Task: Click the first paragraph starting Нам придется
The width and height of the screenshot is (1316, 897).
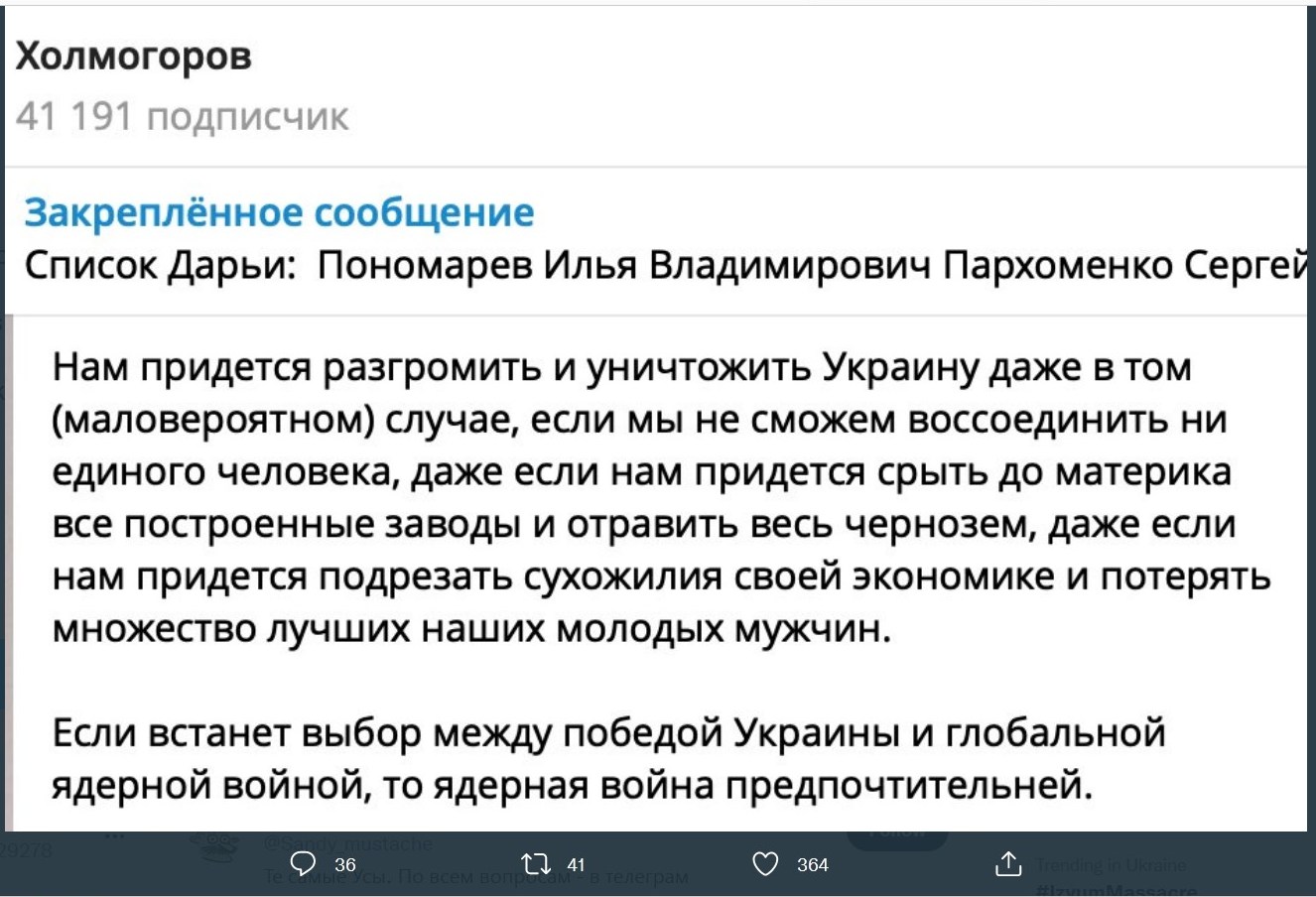Action: tap(661, 498)
